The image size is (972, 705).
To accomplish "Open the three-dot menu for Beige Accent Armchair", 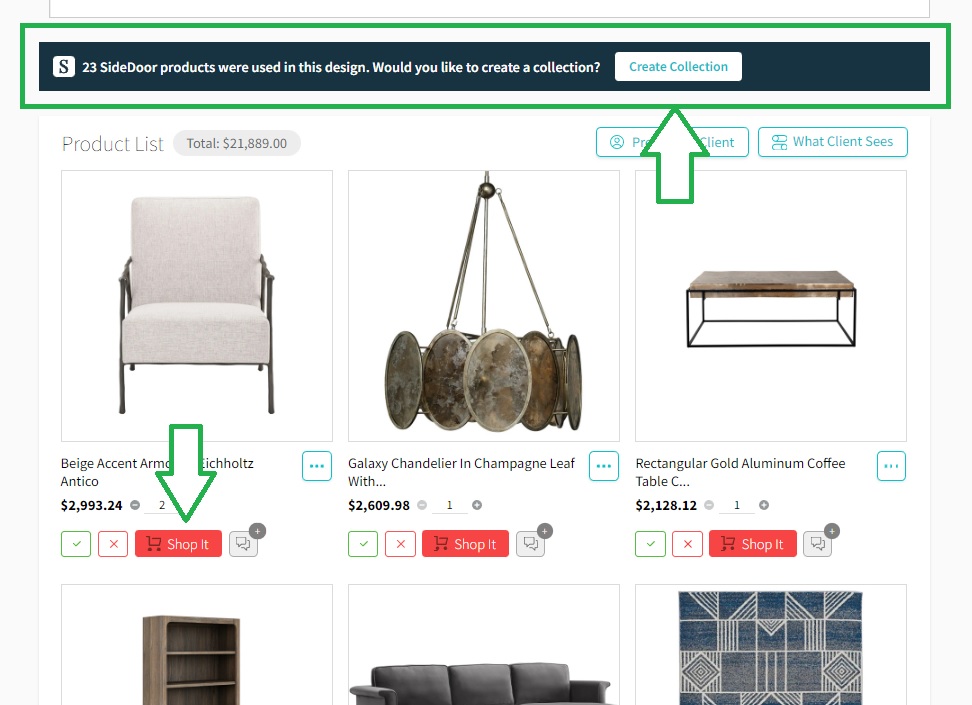I will click(317, 466).
